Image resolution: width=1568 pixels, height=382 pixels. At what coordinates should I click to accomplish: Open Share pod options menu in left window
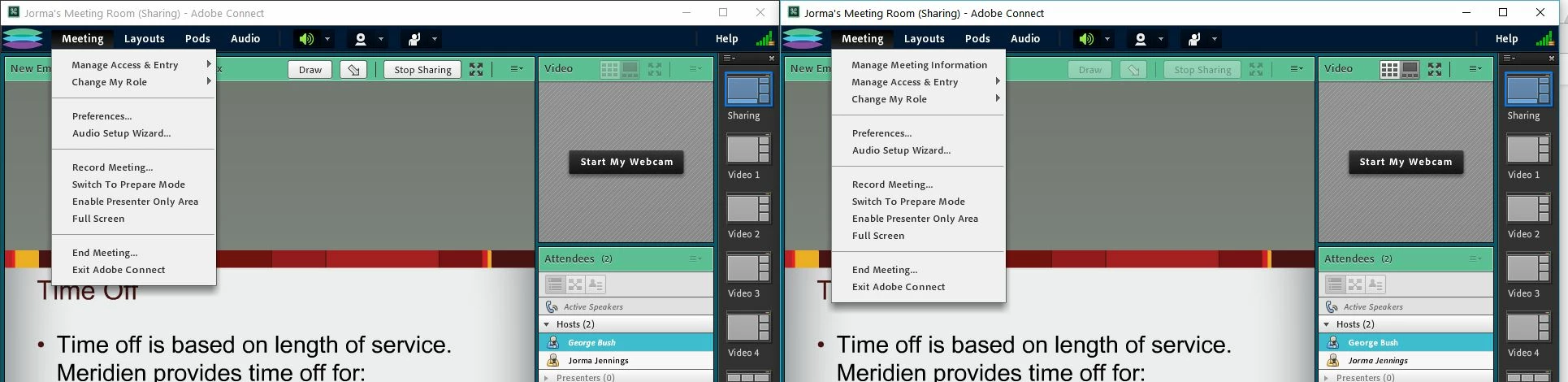click(x=517, y=69)
